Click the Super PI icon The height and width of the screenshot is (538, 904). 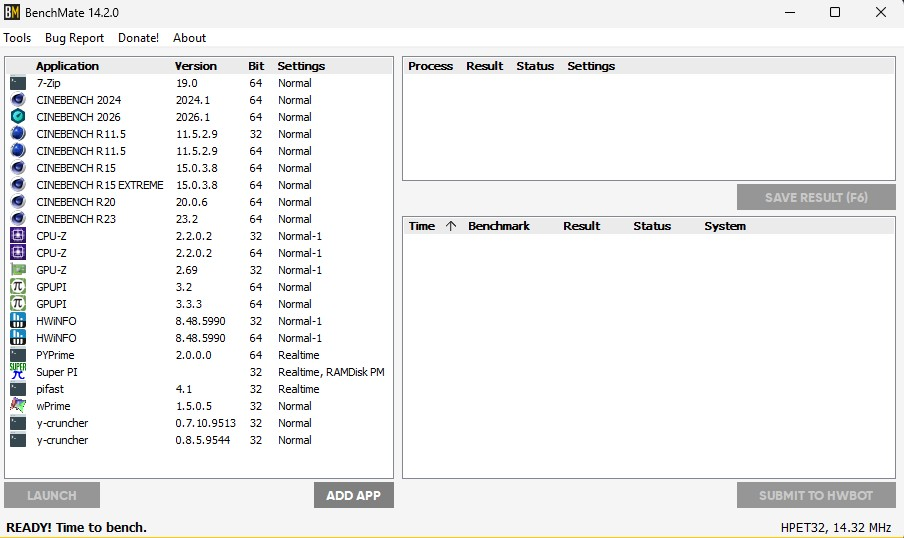(x=18, y=372)
